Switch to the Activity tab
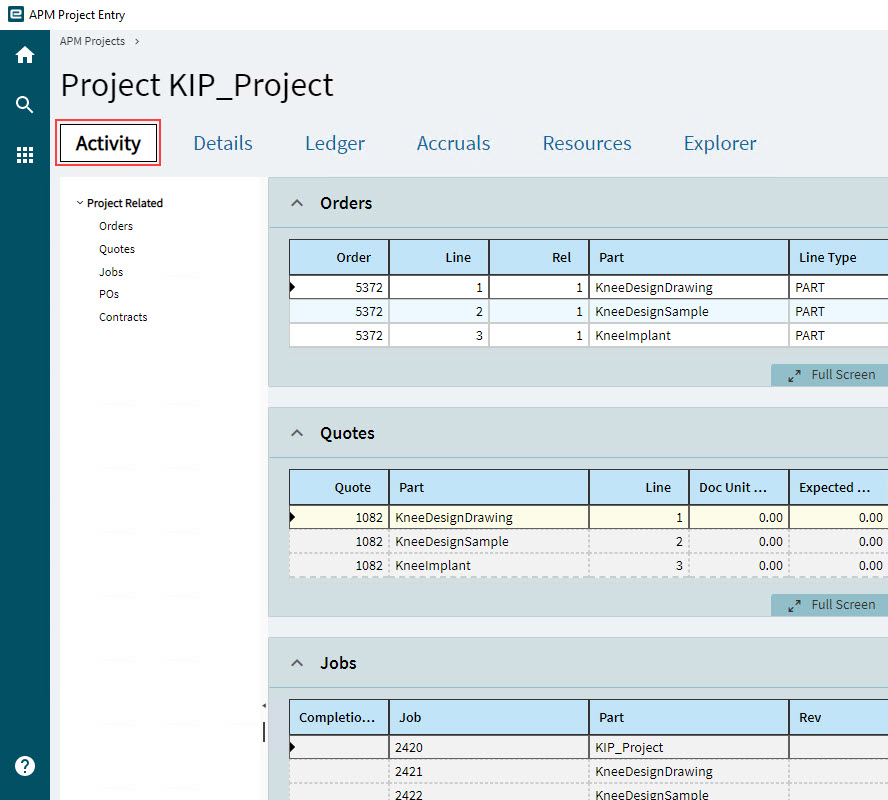 coord(108,143)
